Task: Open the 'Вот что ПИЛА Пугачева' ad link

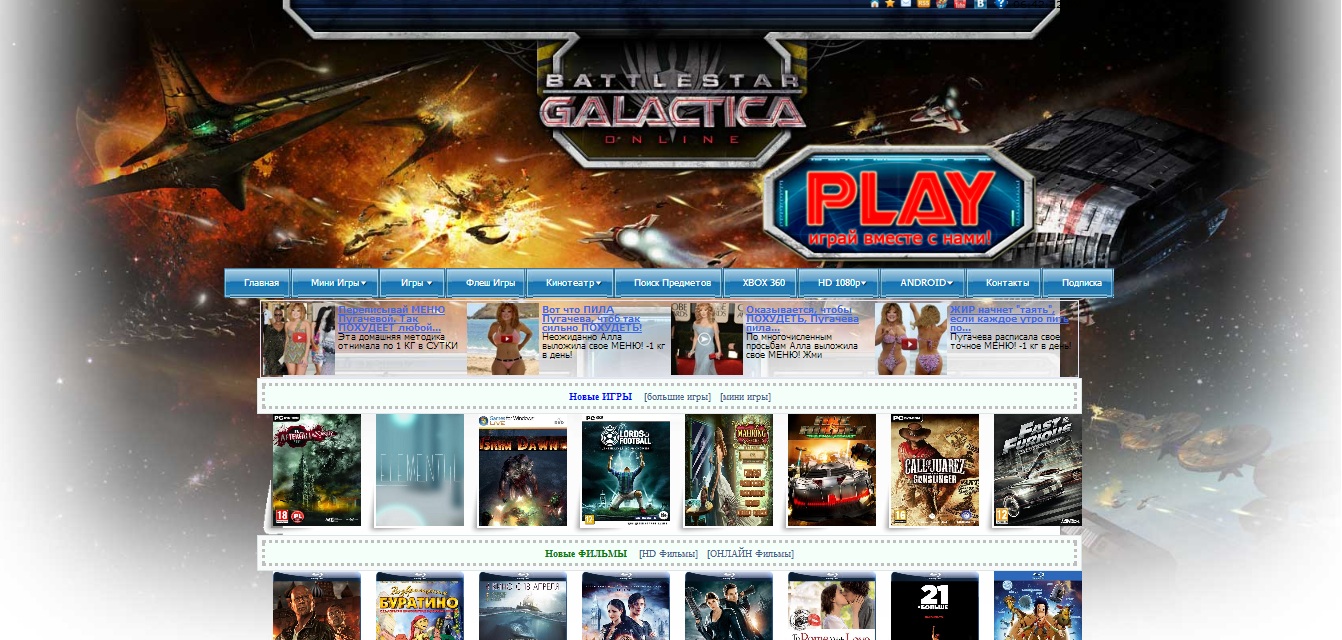Action: click(592, 318)
